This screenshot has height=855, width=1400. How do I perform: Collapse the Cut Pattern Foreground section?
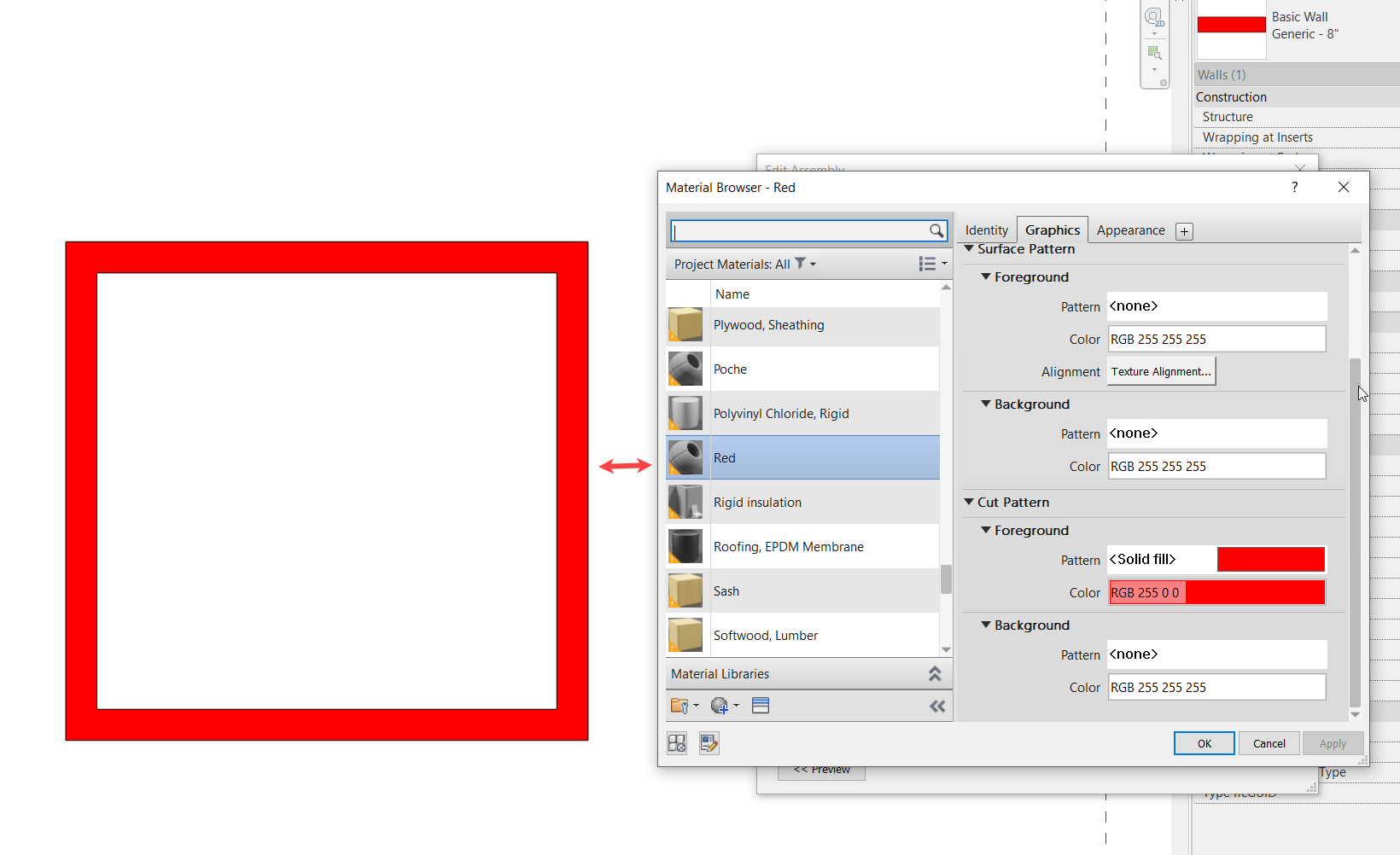[986, 530]
